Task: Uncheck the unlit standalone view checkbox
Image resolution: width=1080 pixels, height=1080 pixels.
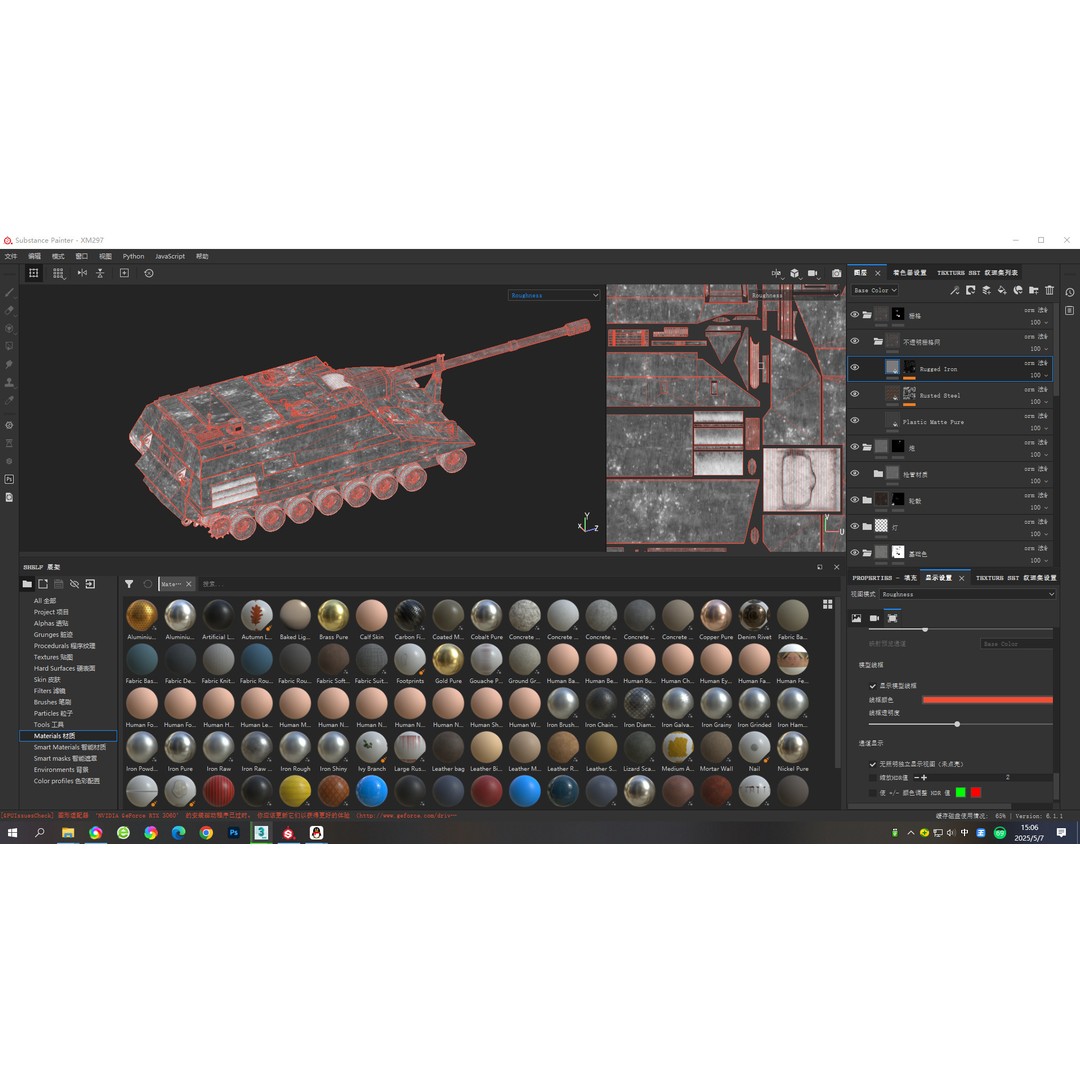Action: 873,765
